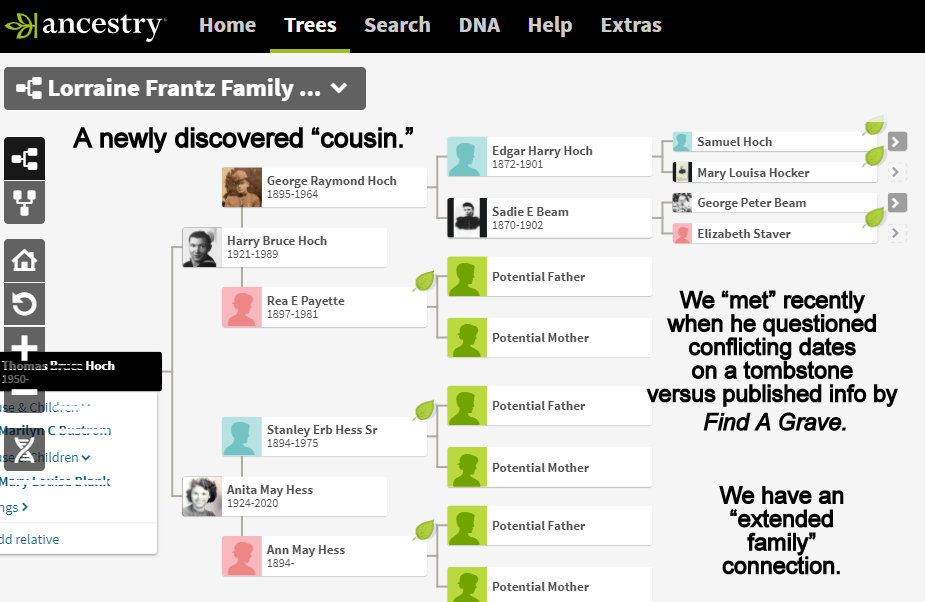Click the circular arrow reset icon

click(x=24, y=303)
